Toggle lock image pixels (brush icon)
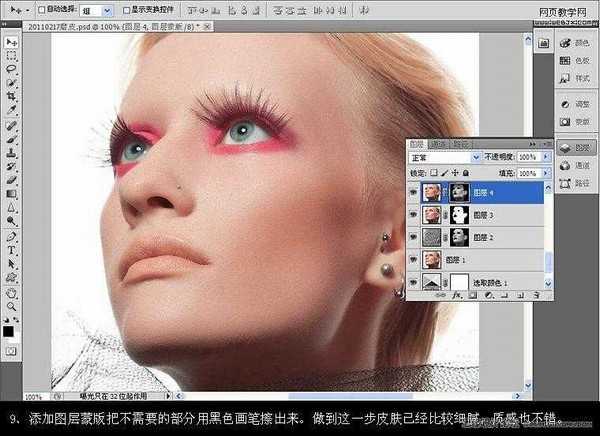Viewport: 600px width, 436px height. pyautogui.click(x=445, y=173)
